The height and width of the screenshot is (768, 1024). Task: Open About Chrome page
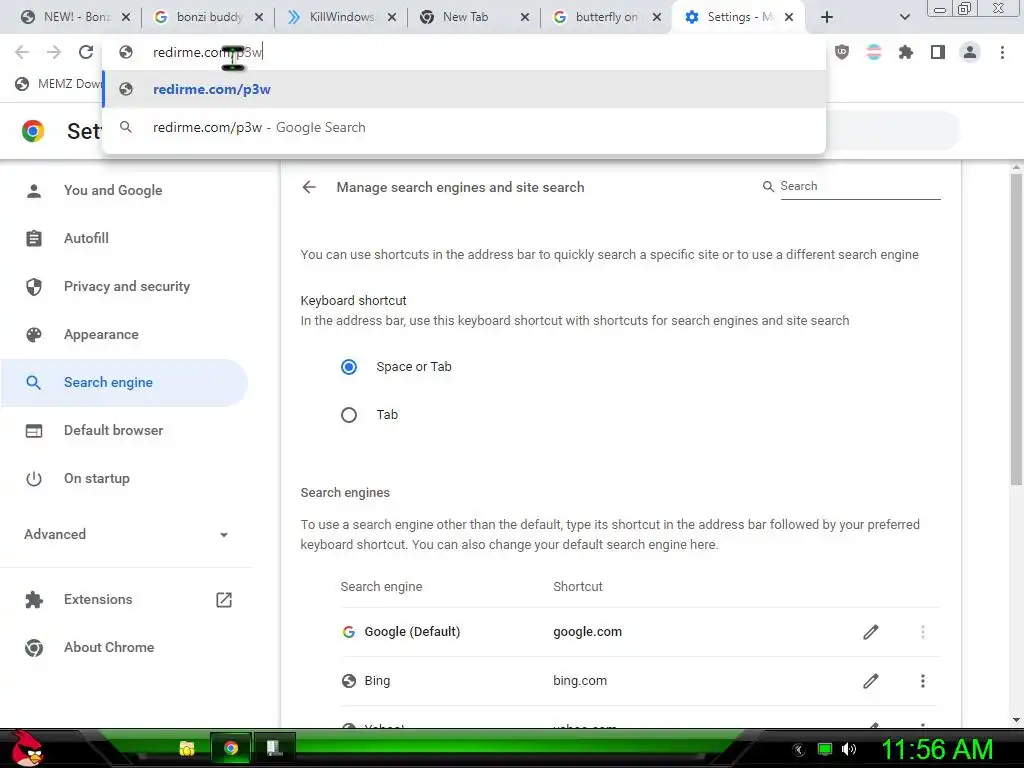pos(124,647)
